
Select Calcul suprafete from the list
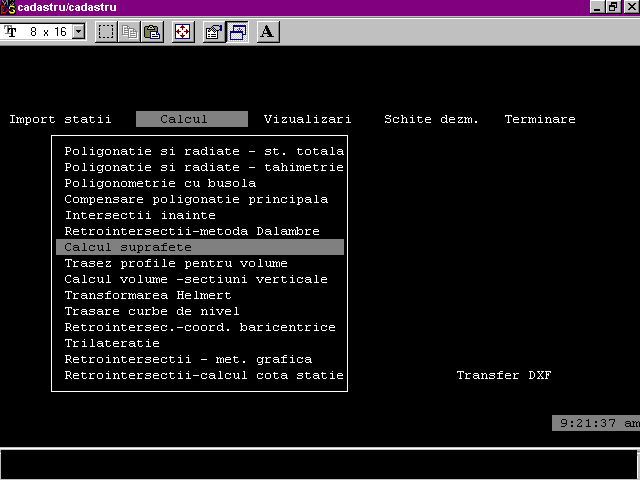128,247
